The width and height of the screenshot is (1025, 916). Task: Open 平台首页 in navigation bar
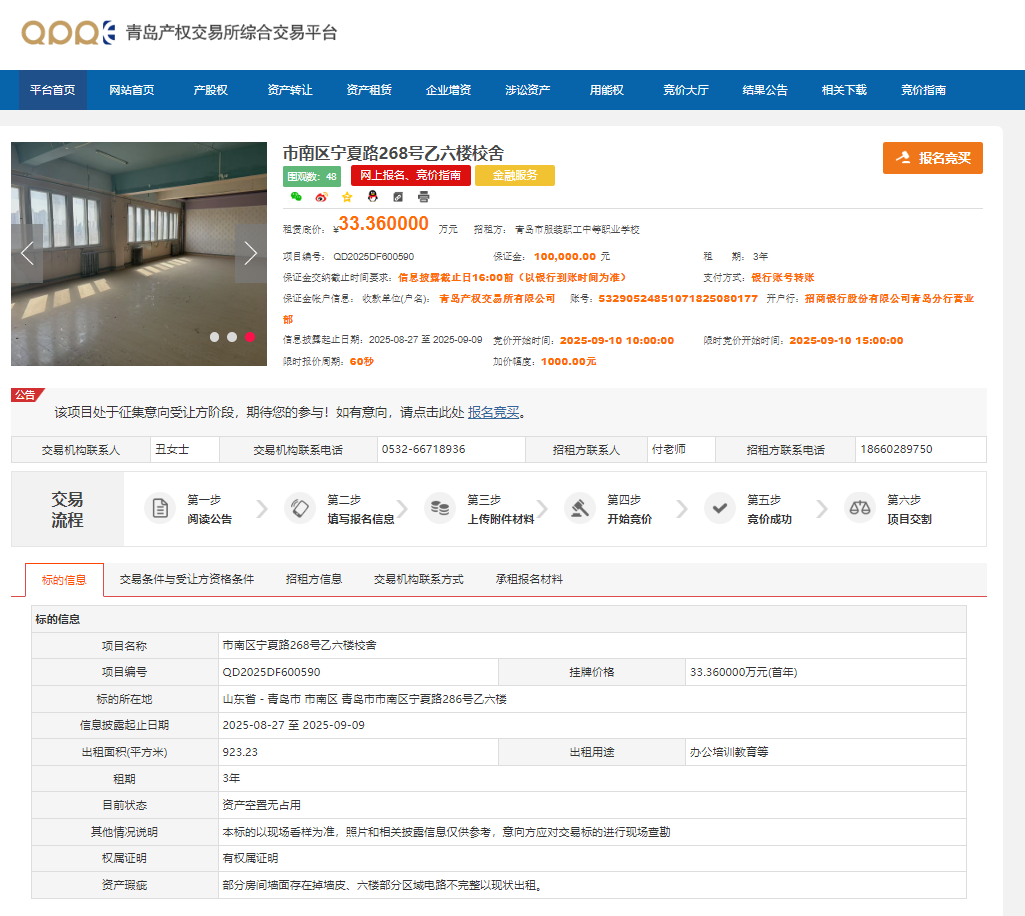(52, 90)
